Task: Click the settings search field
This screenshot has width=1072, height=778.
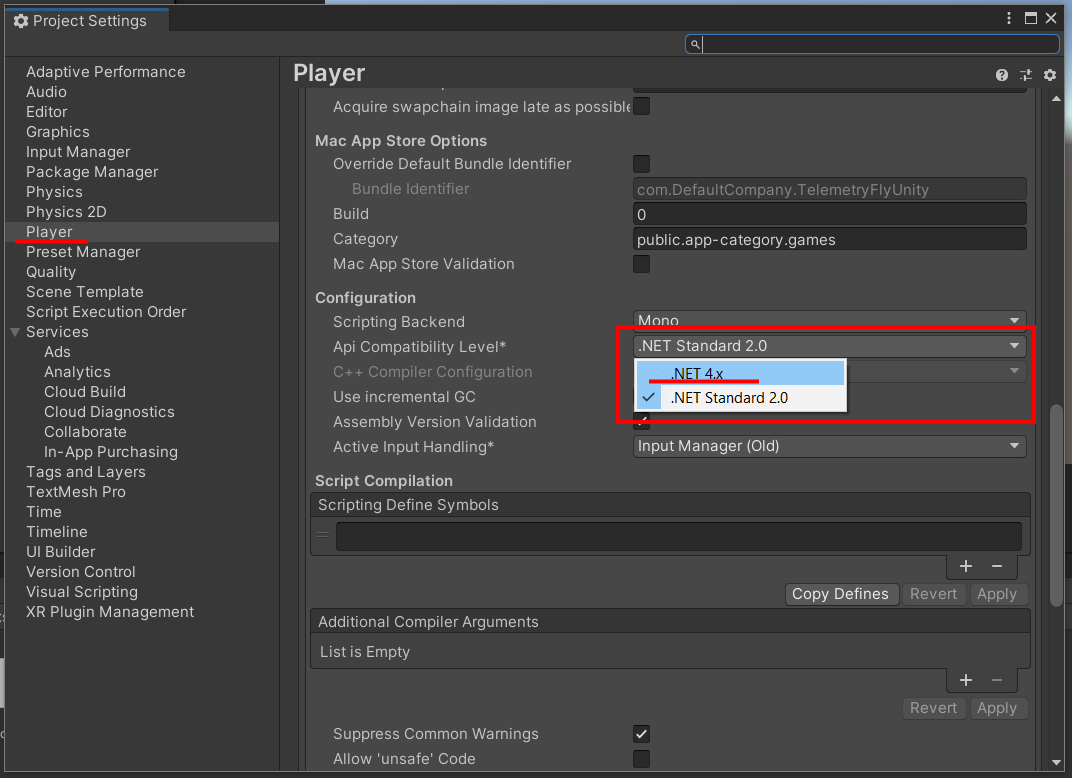Action: [x=872, y=44]
